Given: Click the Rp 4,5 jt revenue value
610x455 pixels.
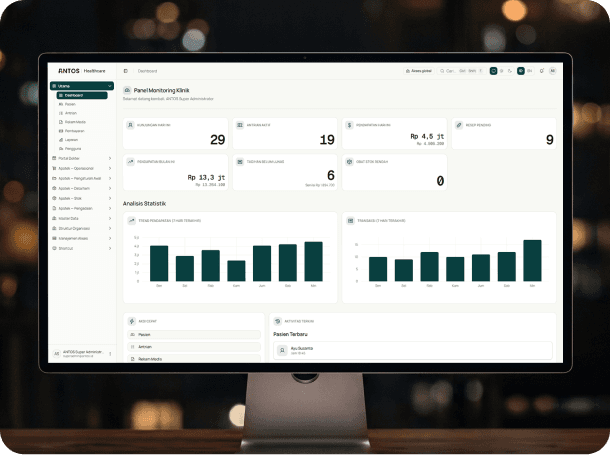Looking at the screenshot, I should click(427, 136).
